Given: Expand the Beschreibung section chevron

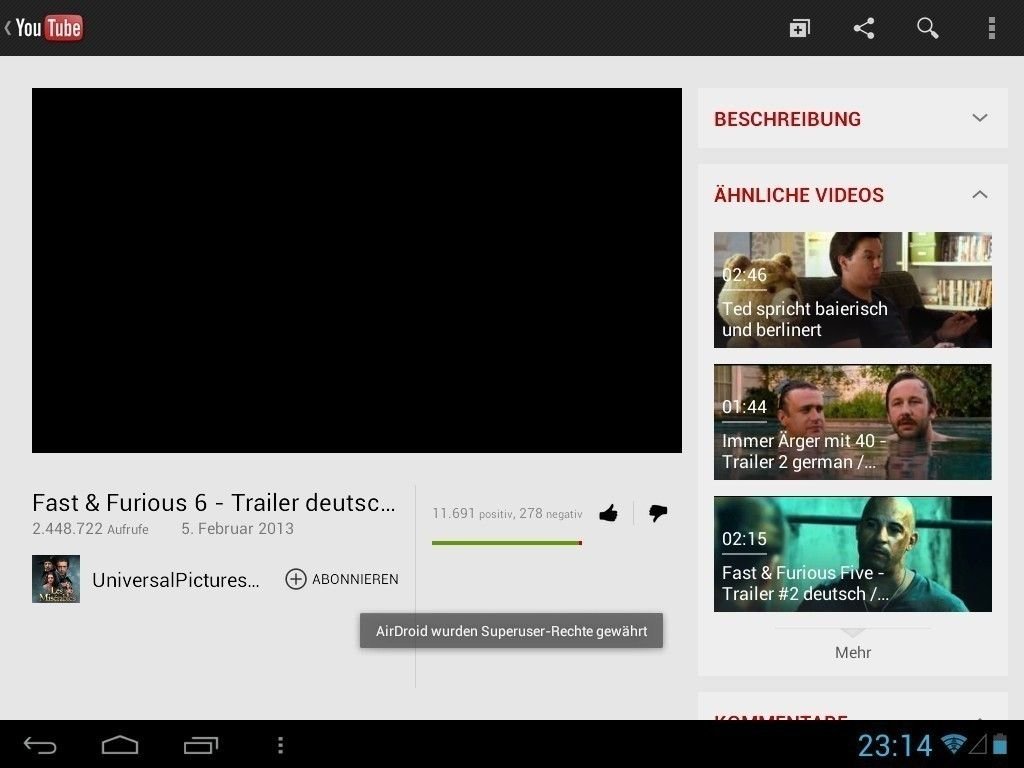Looking at the screenshot, I should (x=980, y=118).
